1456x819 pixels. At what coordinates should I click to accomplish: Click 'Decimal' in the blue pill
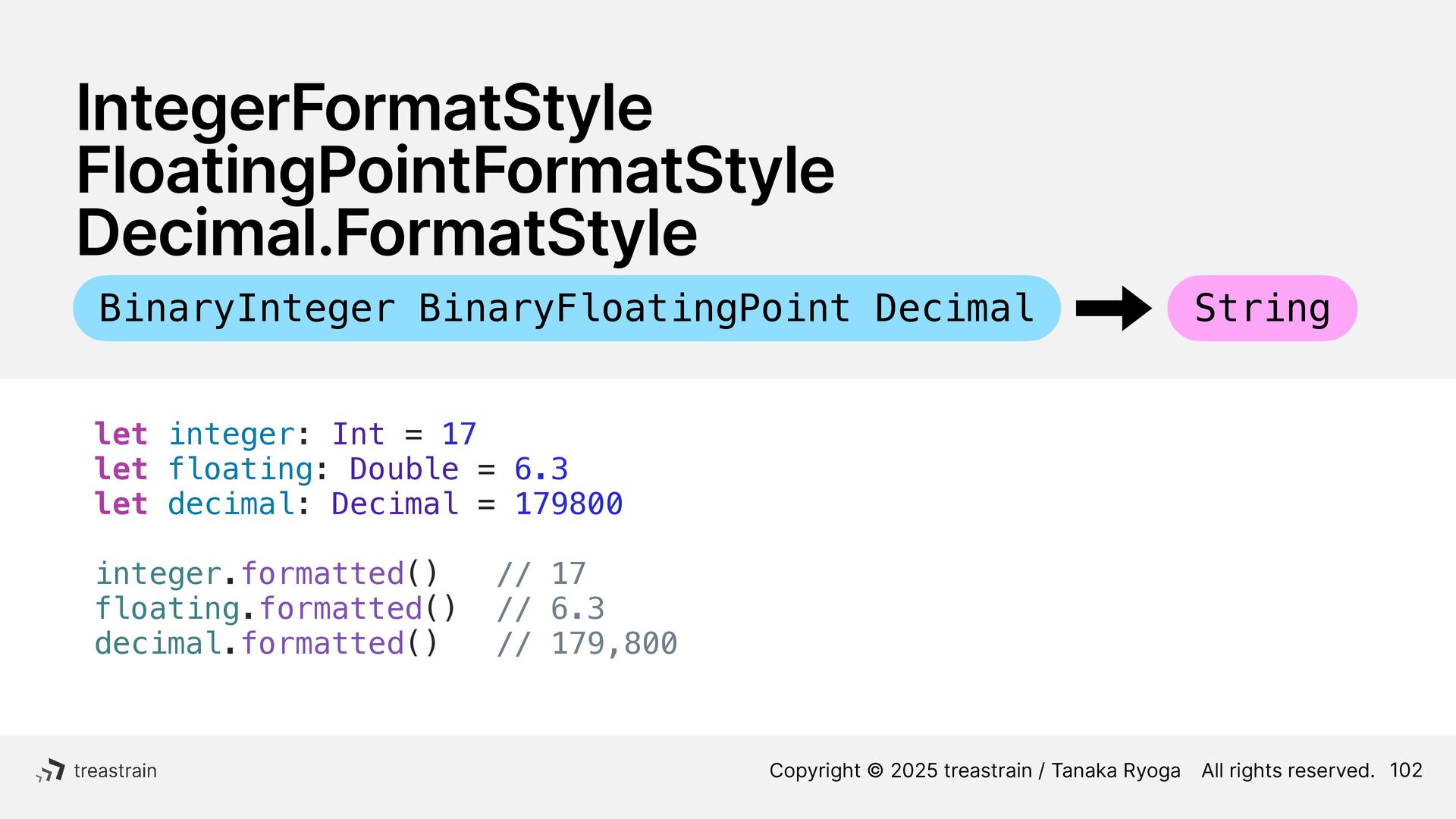pyautogui.click(x=955, y=309)
